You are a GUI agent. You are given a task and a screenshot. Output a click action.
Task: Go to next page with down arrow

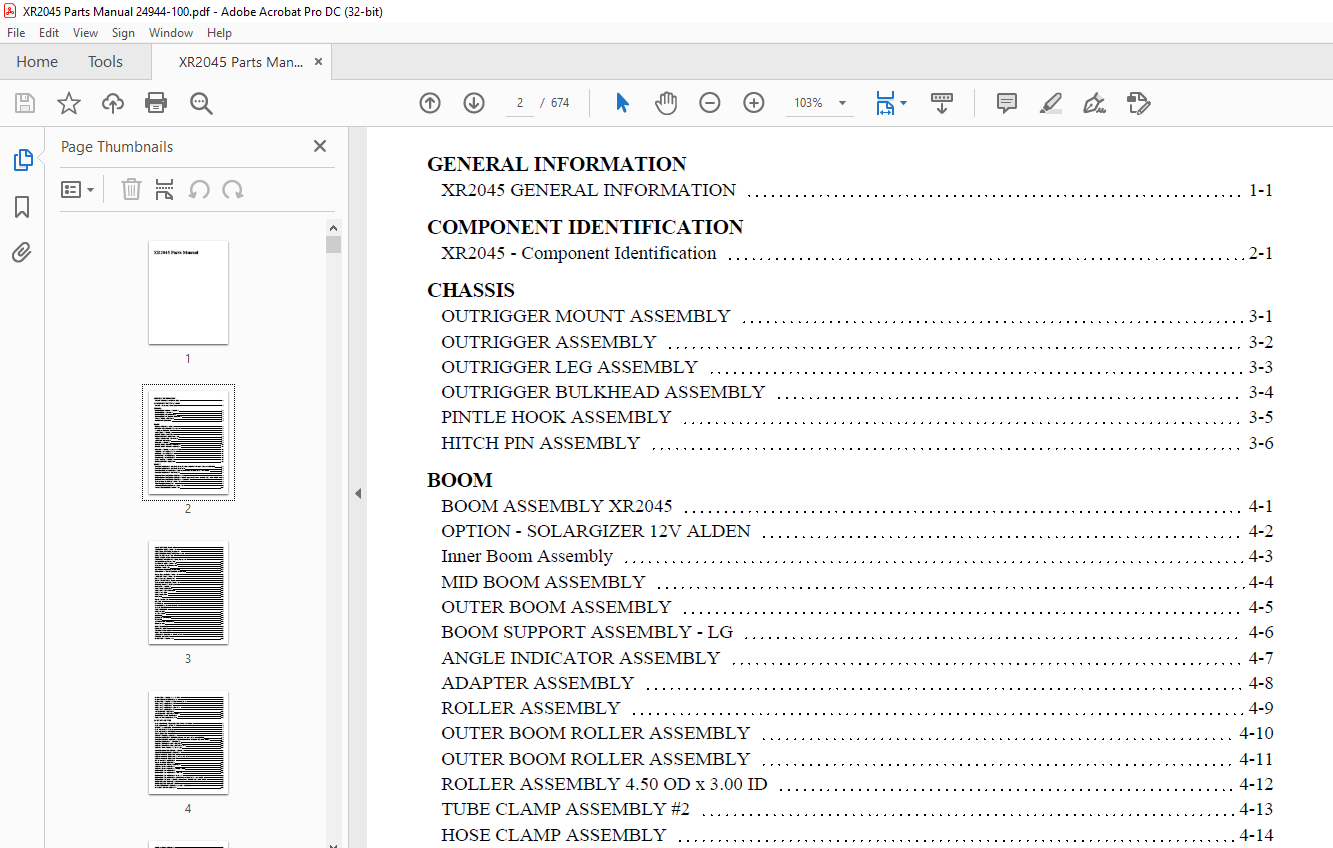pyautogui.click(x=474, y=103)
